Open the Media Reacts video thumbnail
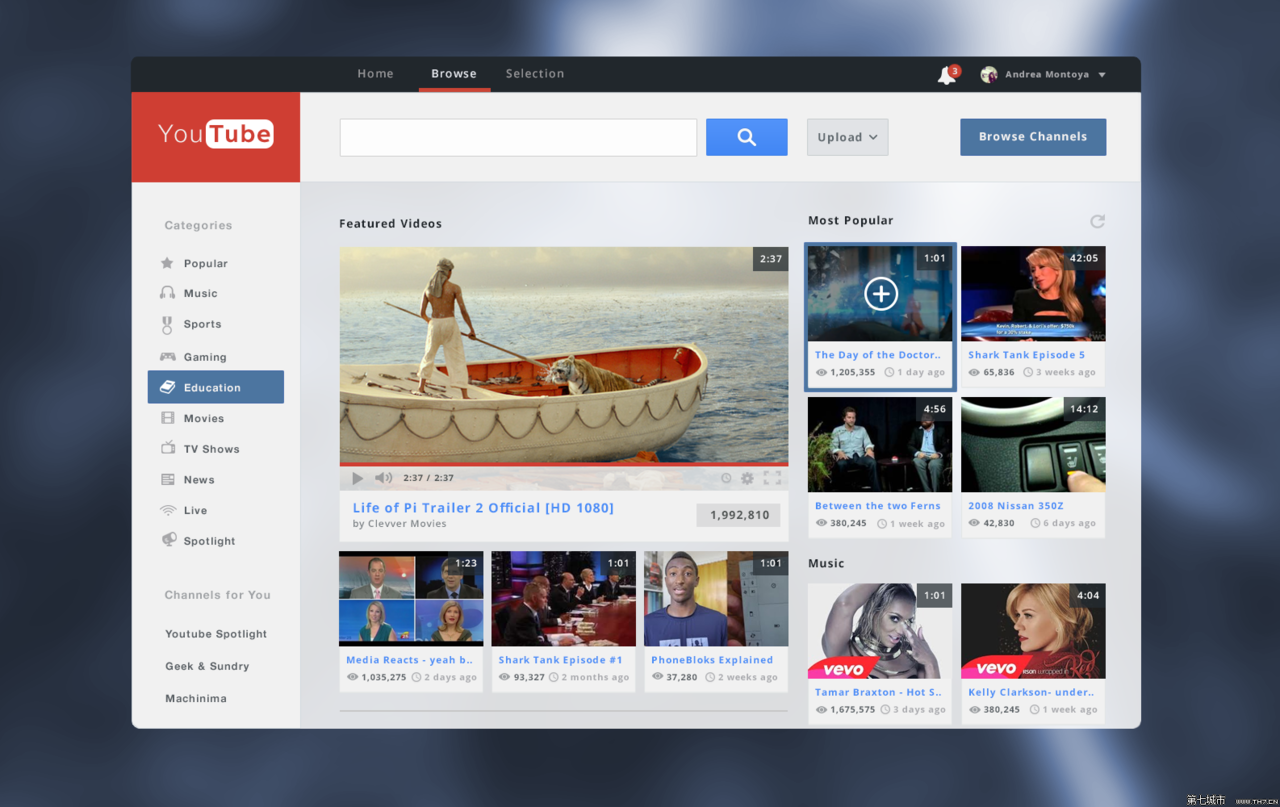 point(411,598)
